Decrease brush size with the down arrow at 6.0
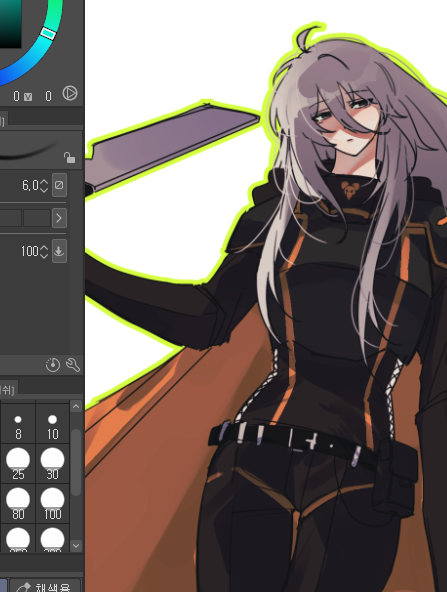This screenshot has height=592, width=447. tap(44, 189)
